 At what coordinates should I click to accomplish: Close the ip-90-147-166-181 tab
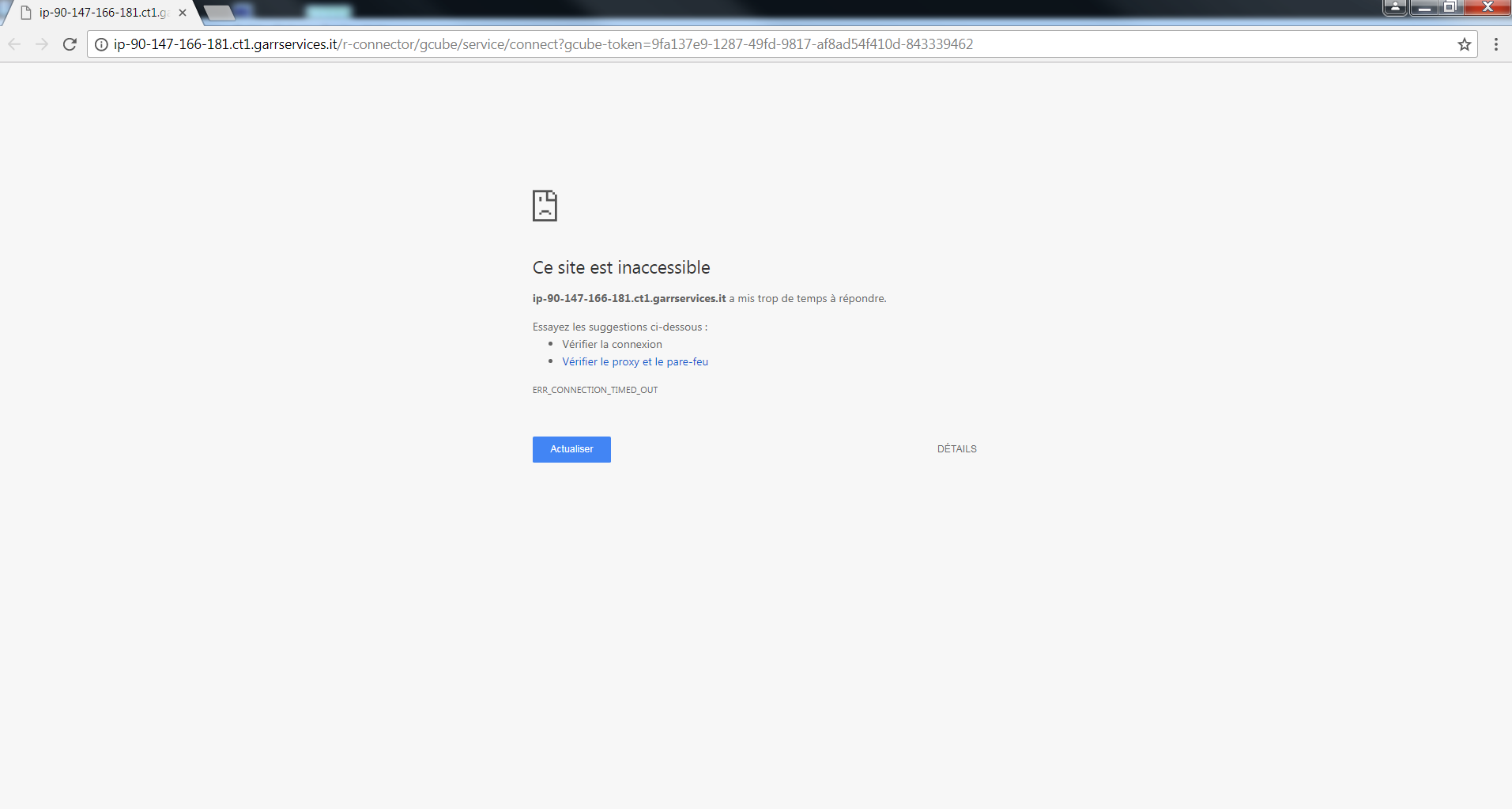(183, 13)
